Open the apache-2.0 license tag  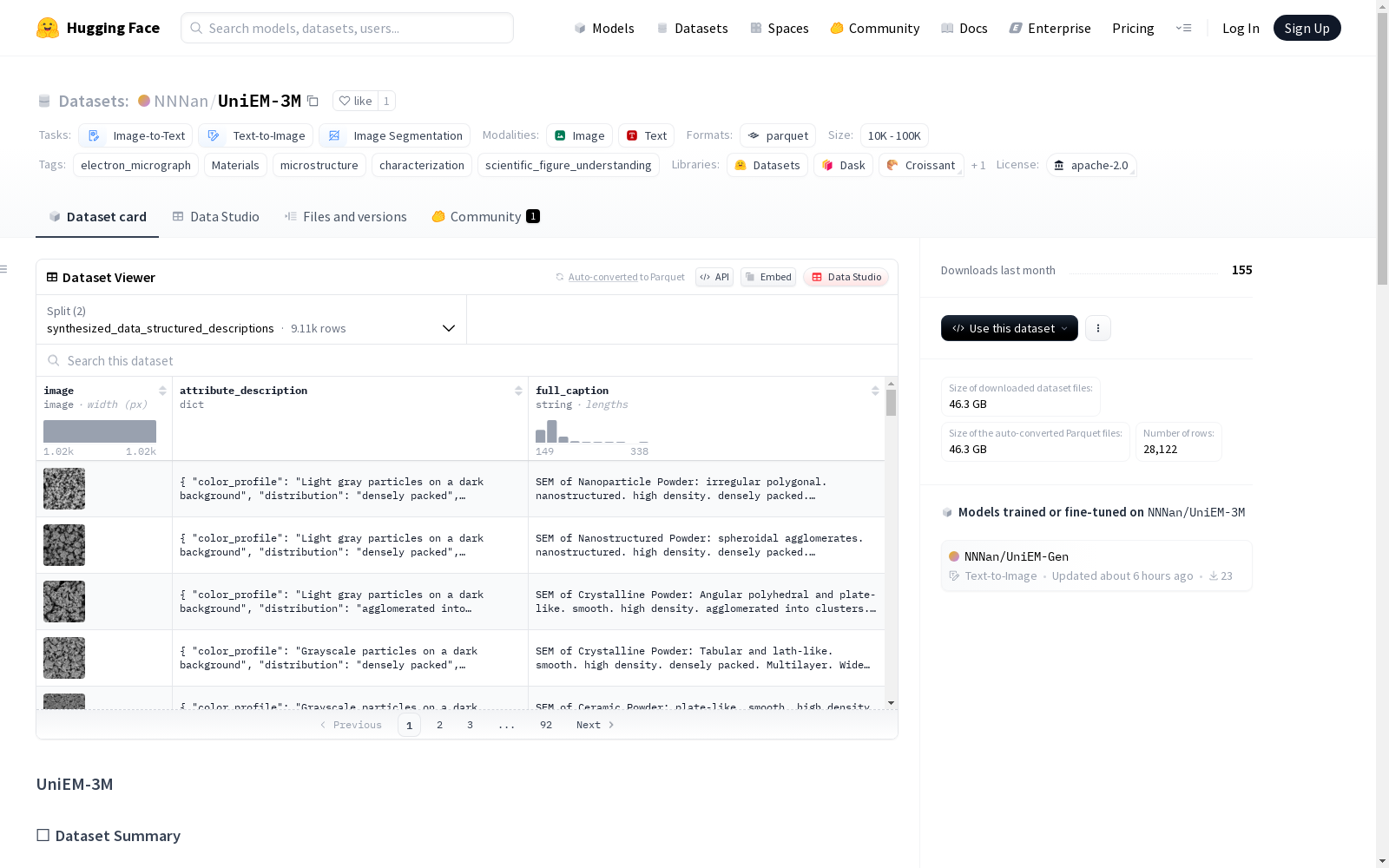(x=1091, y=165)
